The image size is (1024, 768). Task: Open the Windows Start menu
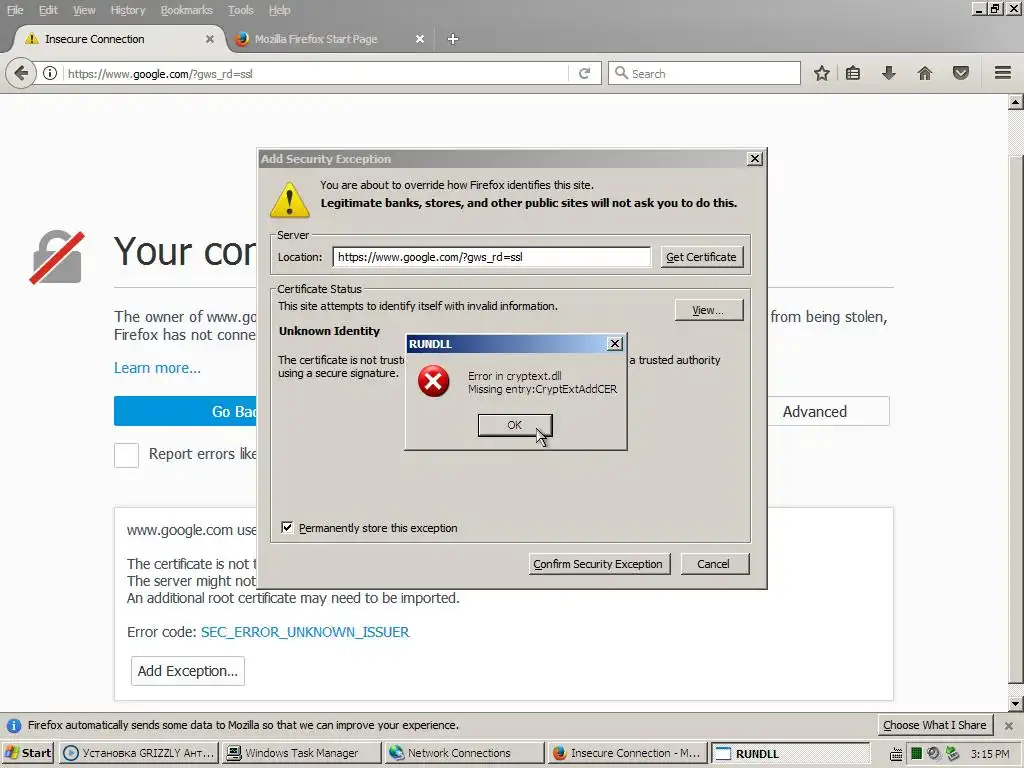[27, 753]
